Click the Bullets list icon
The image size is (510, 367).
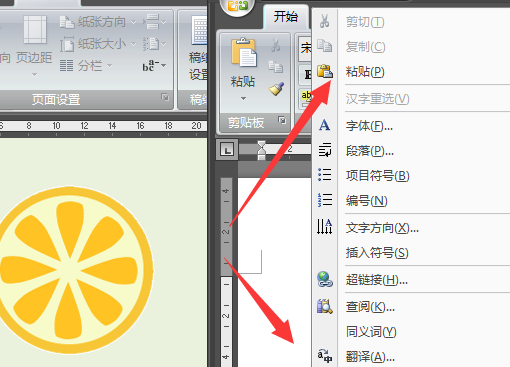tap(324, 175)
